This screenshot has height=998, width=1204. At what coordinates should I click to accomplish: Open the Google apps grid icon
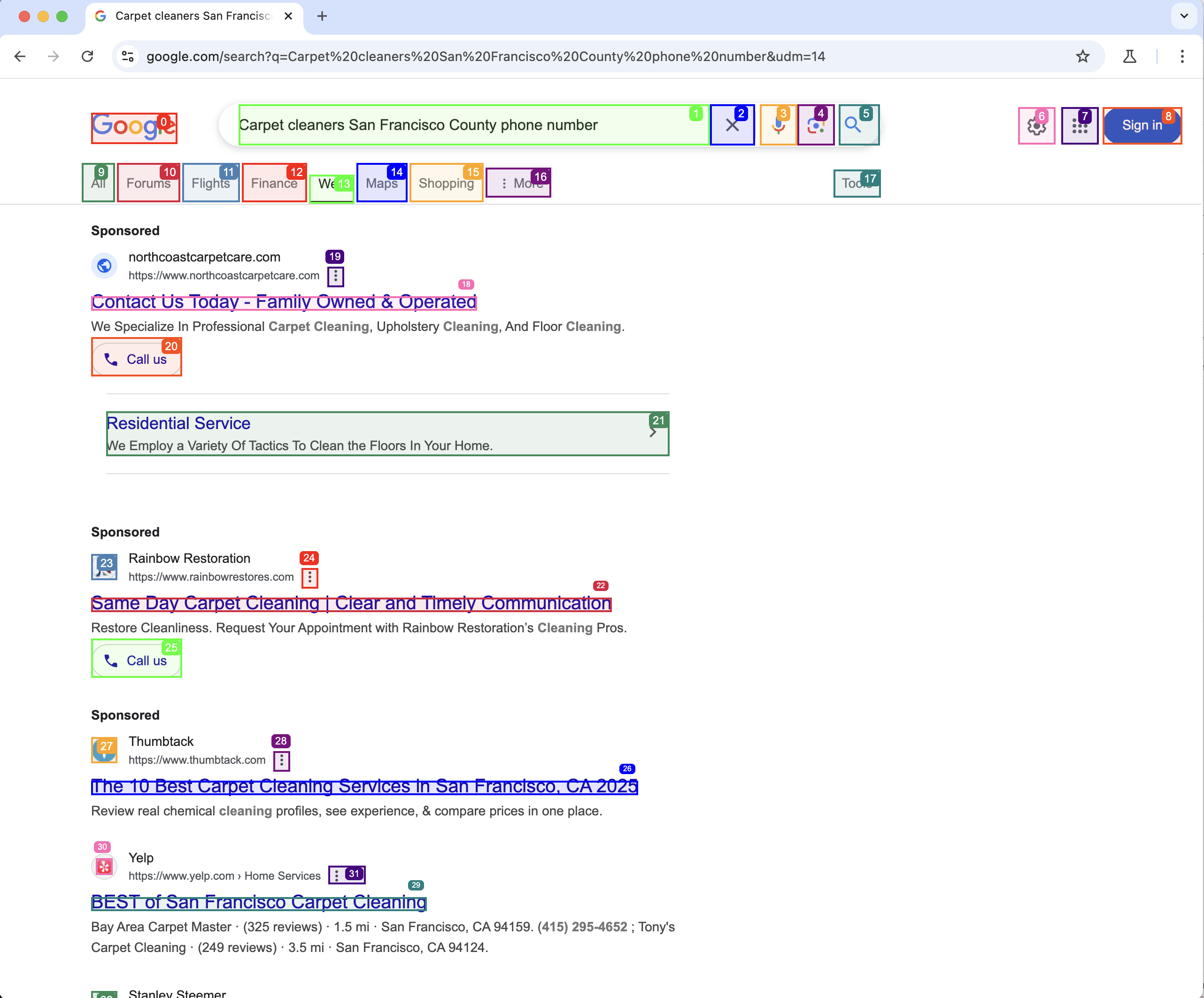[x=1079, y=125]
